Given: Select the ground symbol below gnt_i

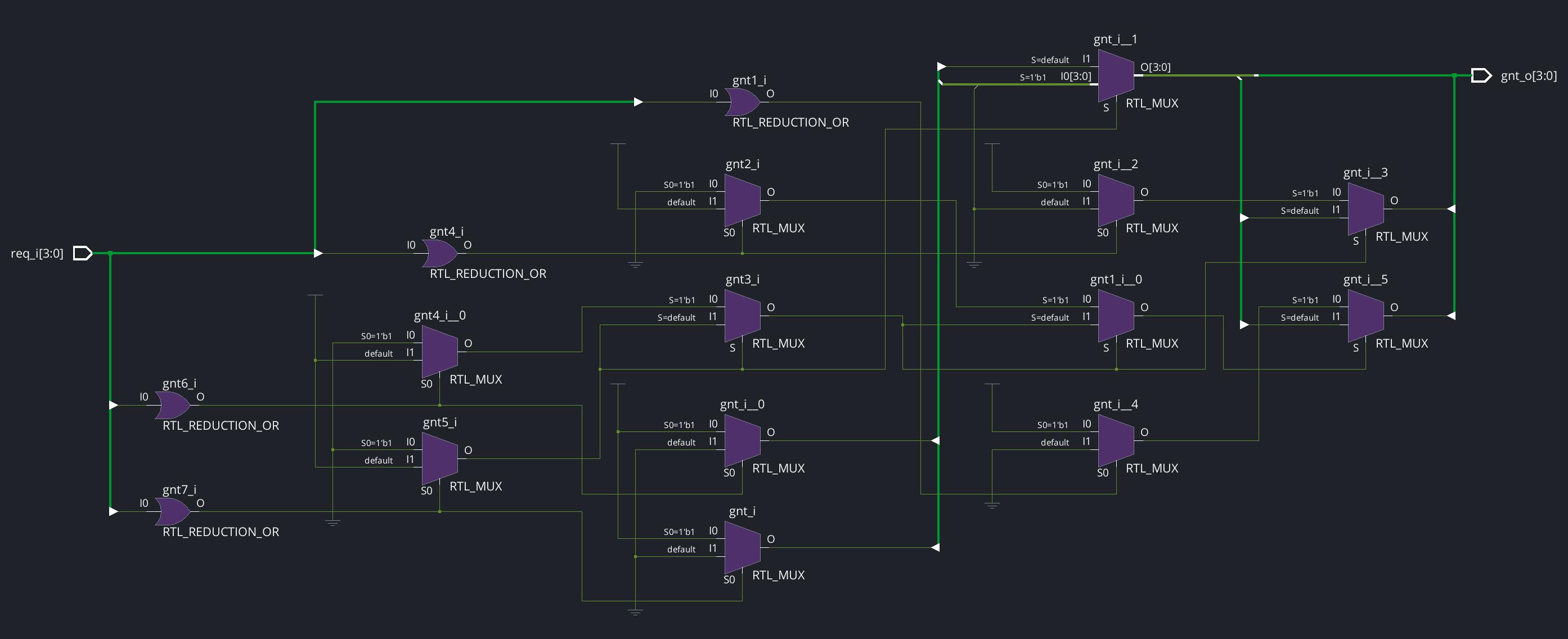Looking at the screenshot, I should (635, 611).
